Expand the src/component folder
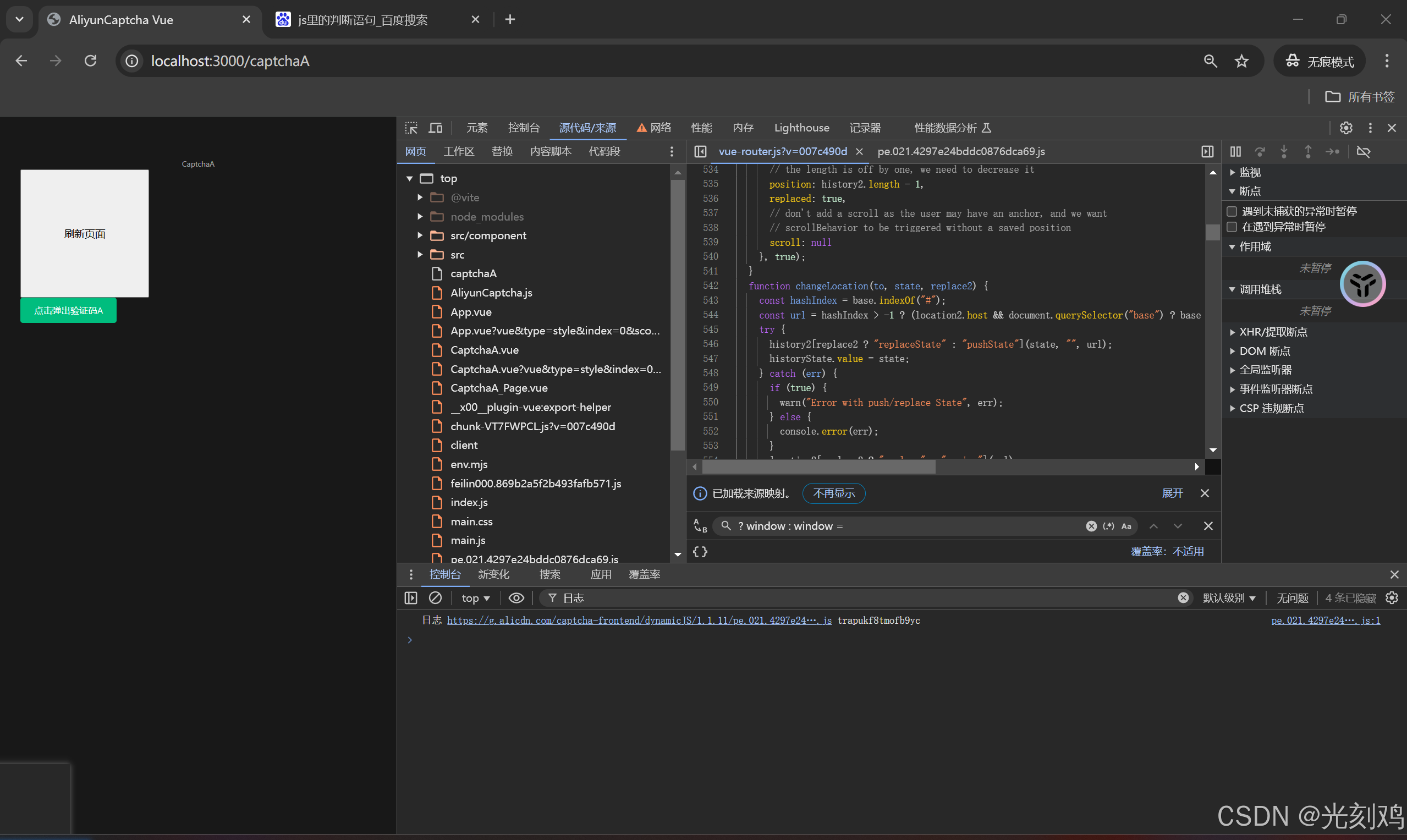This screenshot has height=840, width=1407. click(420, 235)
